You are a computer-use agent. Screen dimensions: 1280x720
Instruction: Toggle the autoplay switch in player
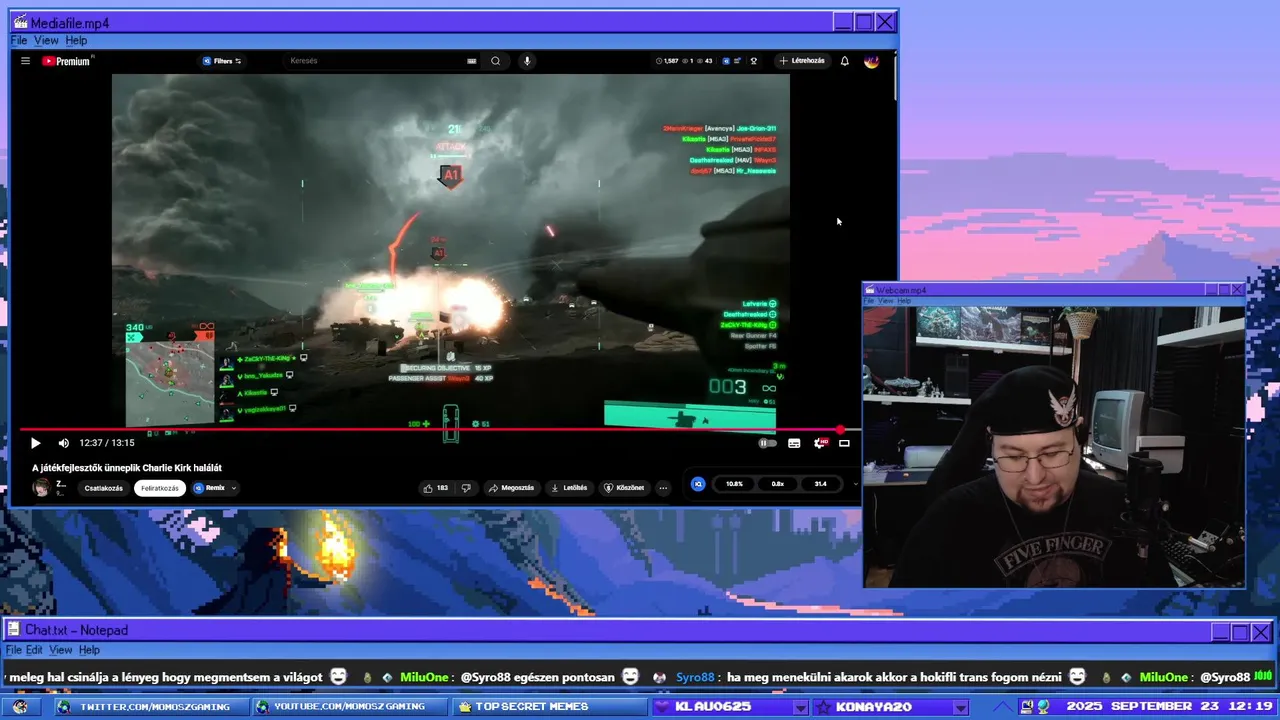(x=767, y=443)
